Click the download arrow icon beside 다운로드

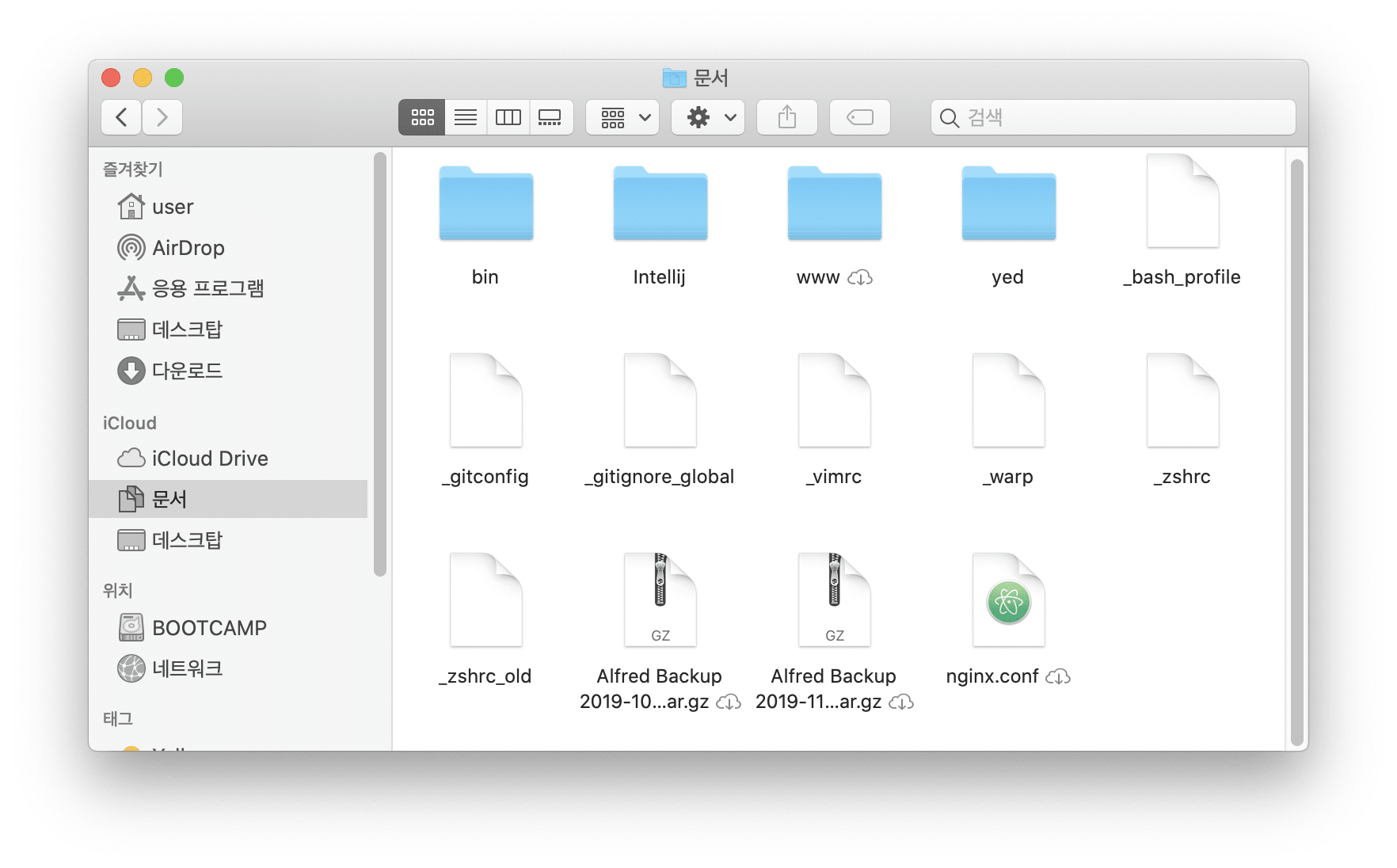click(x=131, y=371)
